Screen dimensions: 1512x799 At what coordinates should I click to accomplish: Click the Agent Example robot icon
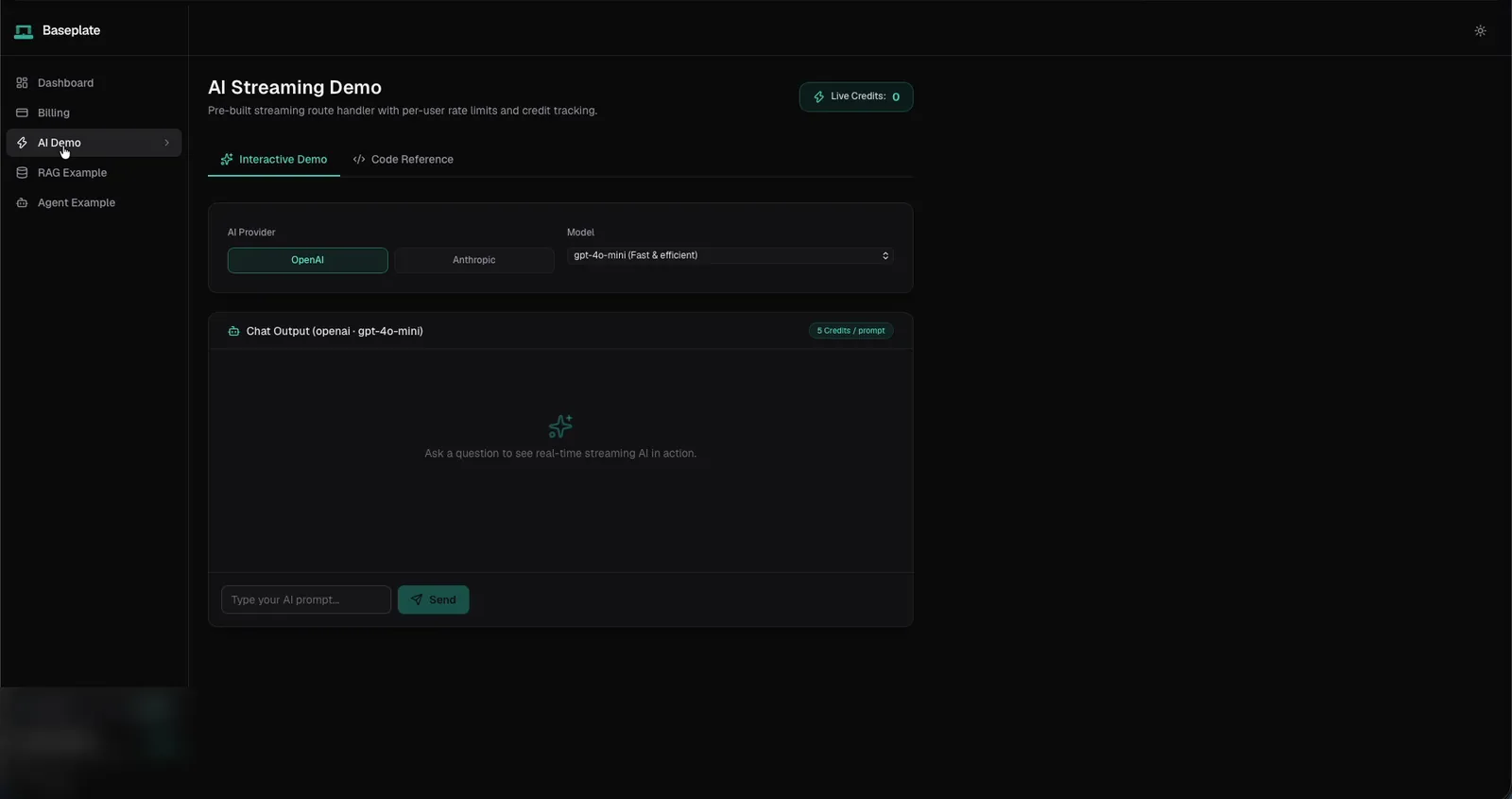click(x=22, y=202)
